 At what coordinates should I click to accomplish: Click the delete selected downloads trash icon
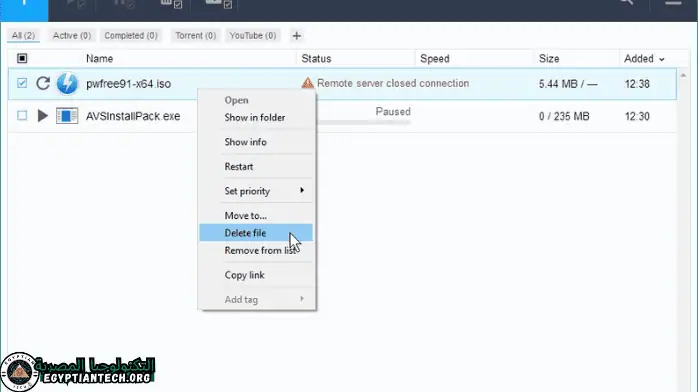(171, 4)
